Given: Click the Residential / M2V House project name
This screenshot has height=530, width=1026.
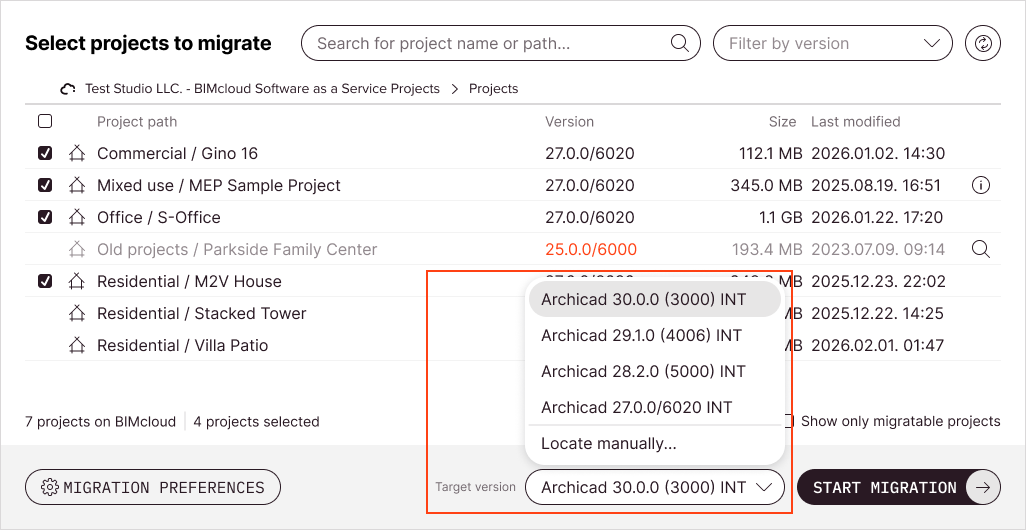Looking at the screenshot, I should coord(189,281).
